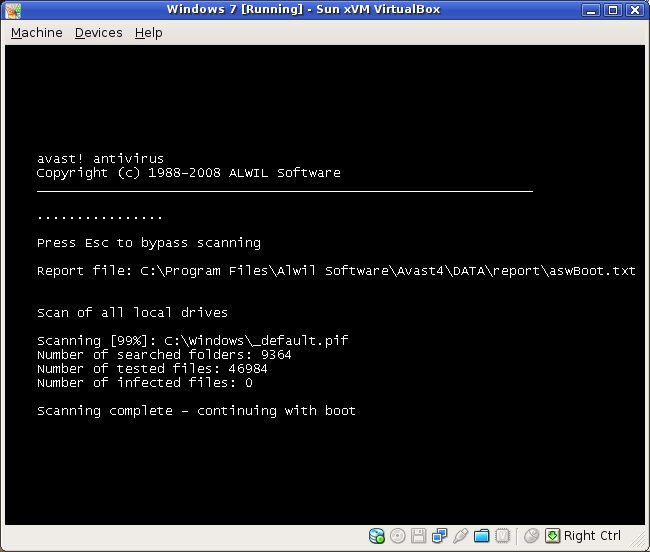The height and width of the screenshot is (552, 650).
Task: Click the mouse capture indicator icon
Action: pyautogui.click(x=532, y=536)
